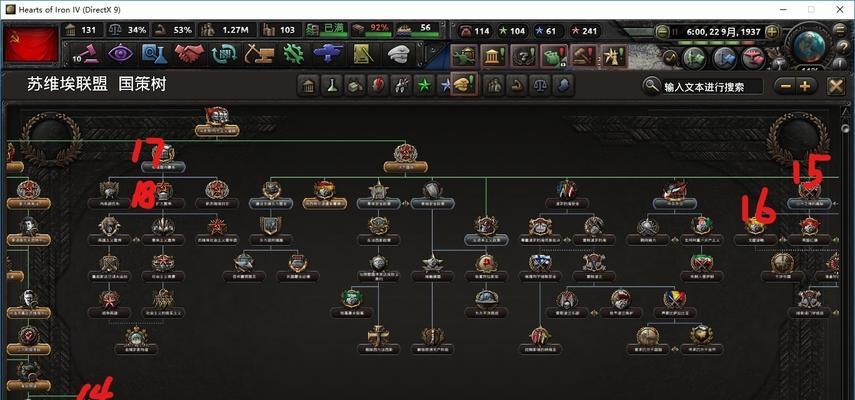The width and height of the screenshot is (855, 400).
Task: Toggle the industry focus filter
Action: coord(354,86)
